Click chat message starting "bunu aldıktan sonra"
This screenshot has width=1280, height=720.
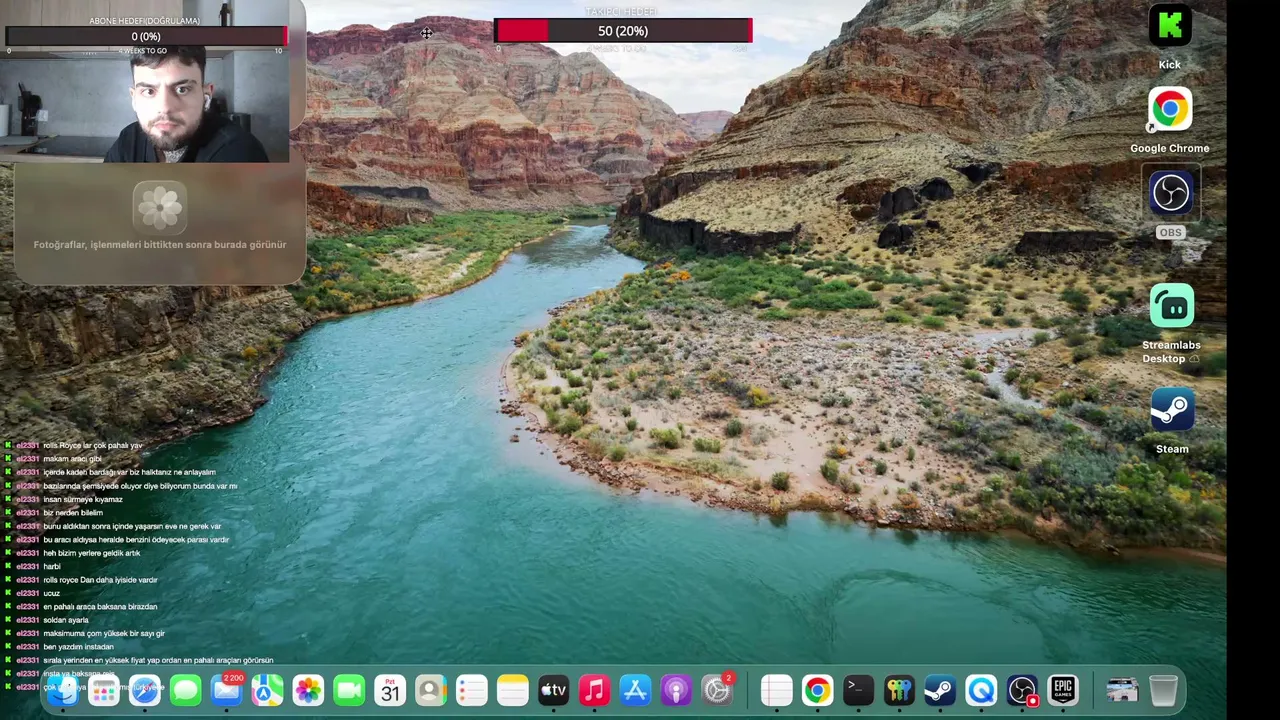point(132,526)
